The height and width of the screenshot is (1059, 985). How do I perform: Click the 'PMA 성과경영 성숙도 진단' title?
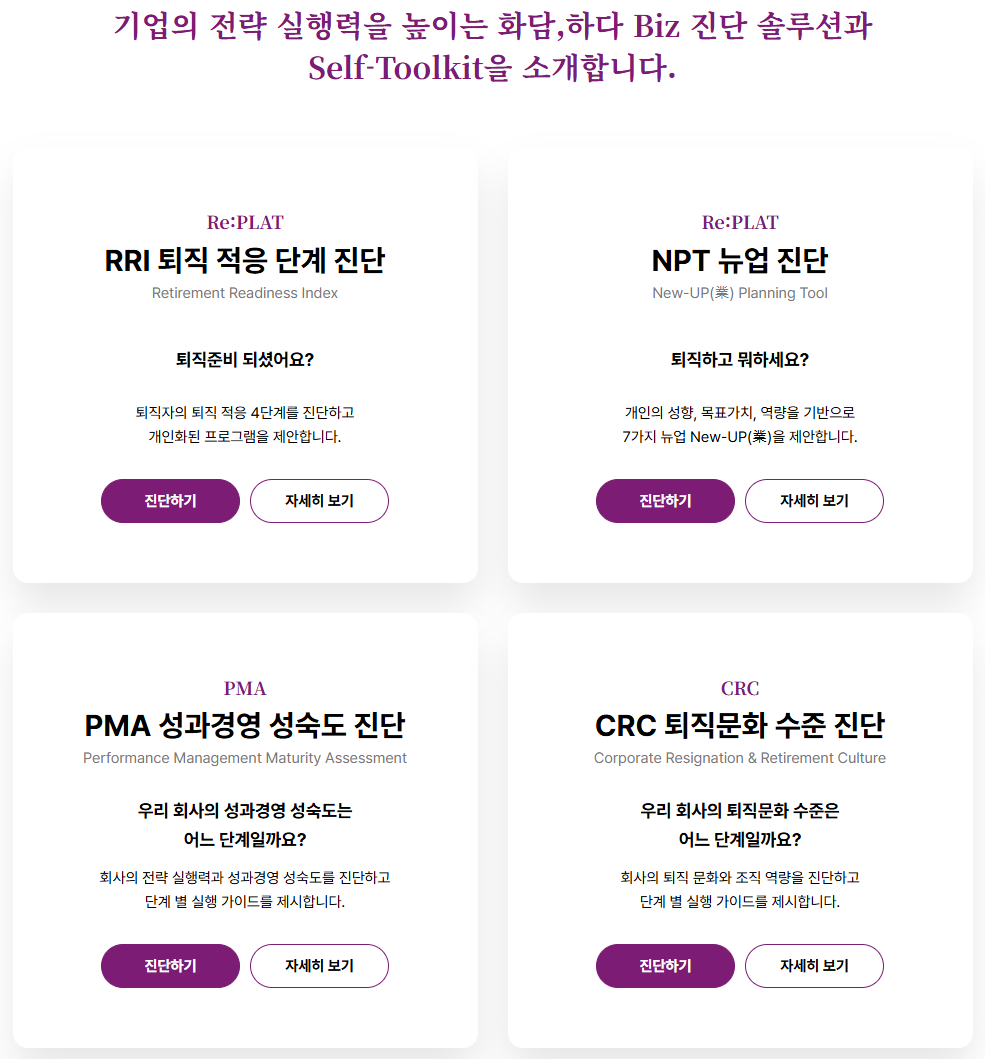[245, 726]
